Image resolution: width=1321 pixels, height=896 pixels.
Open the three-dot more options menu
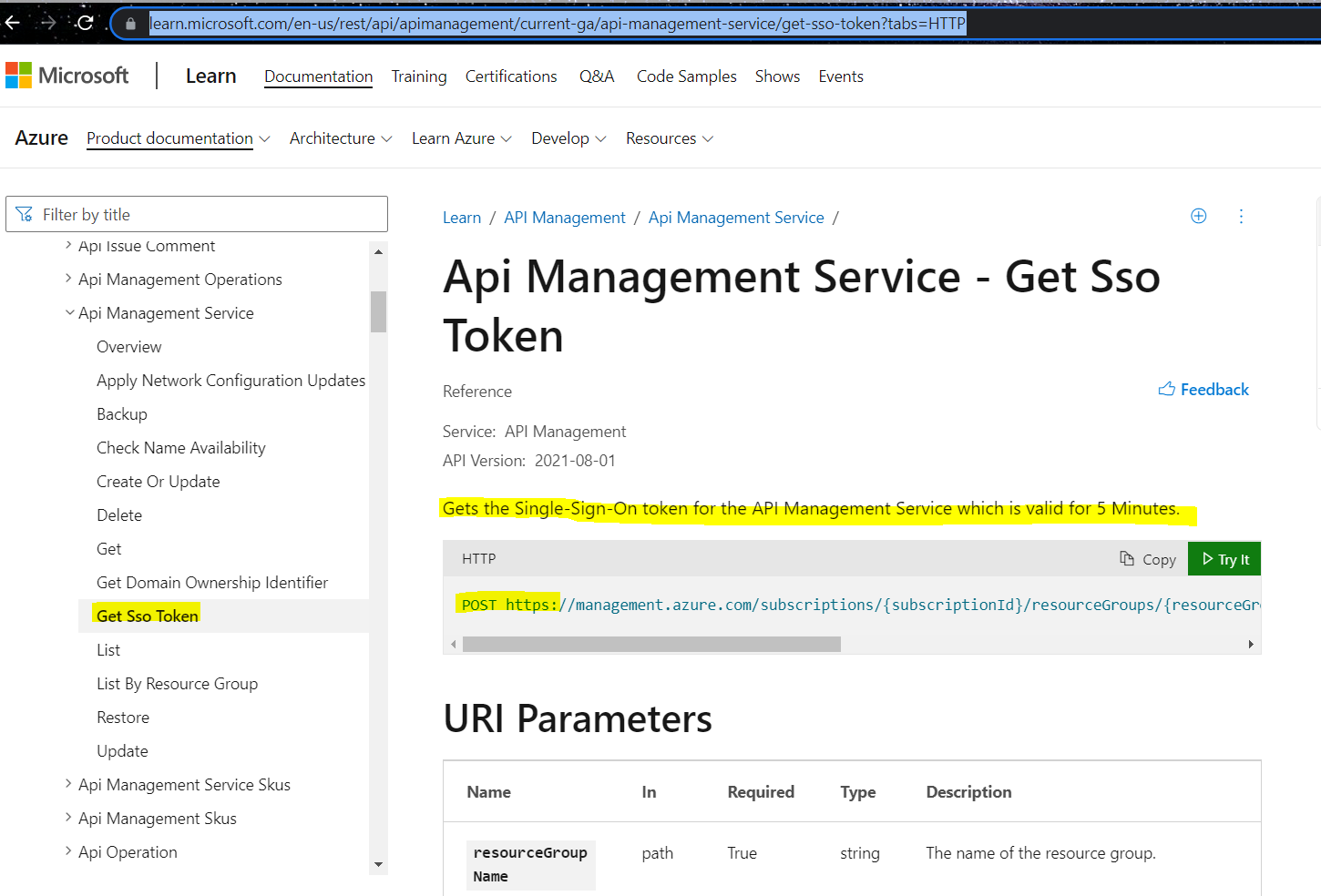[1241, 216]
